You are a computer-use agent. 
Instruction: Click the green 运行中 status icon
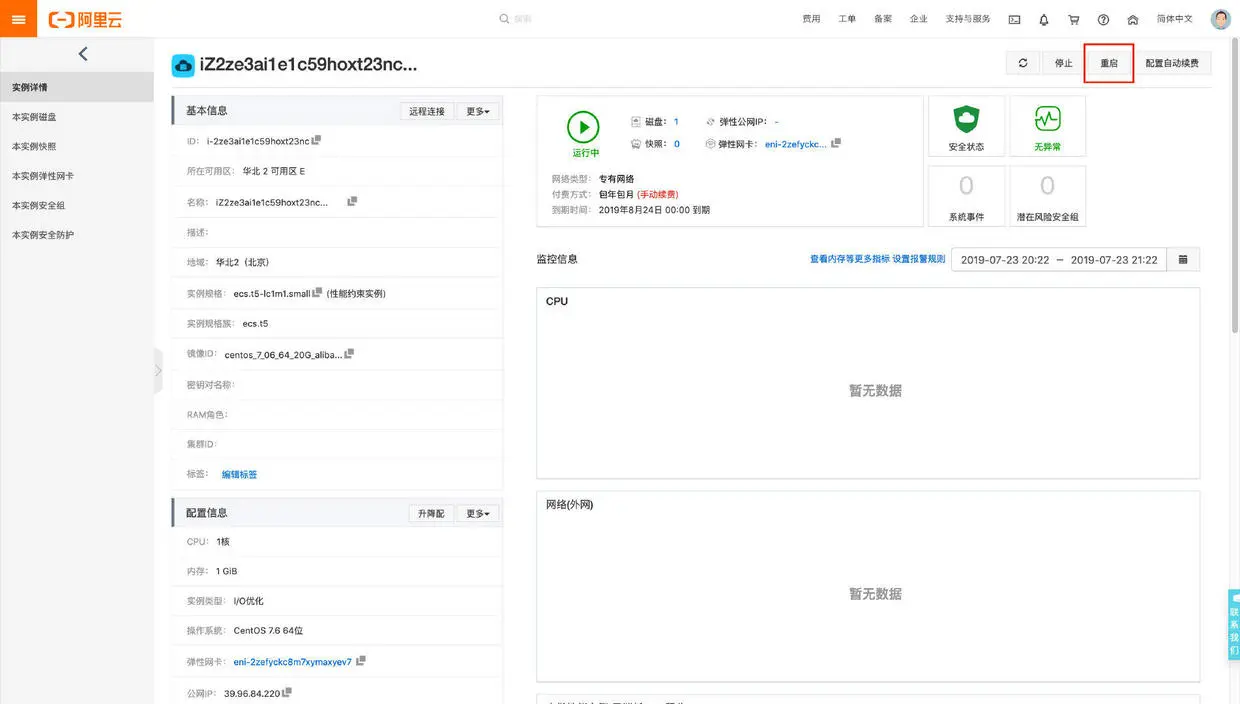pos(583,127)
